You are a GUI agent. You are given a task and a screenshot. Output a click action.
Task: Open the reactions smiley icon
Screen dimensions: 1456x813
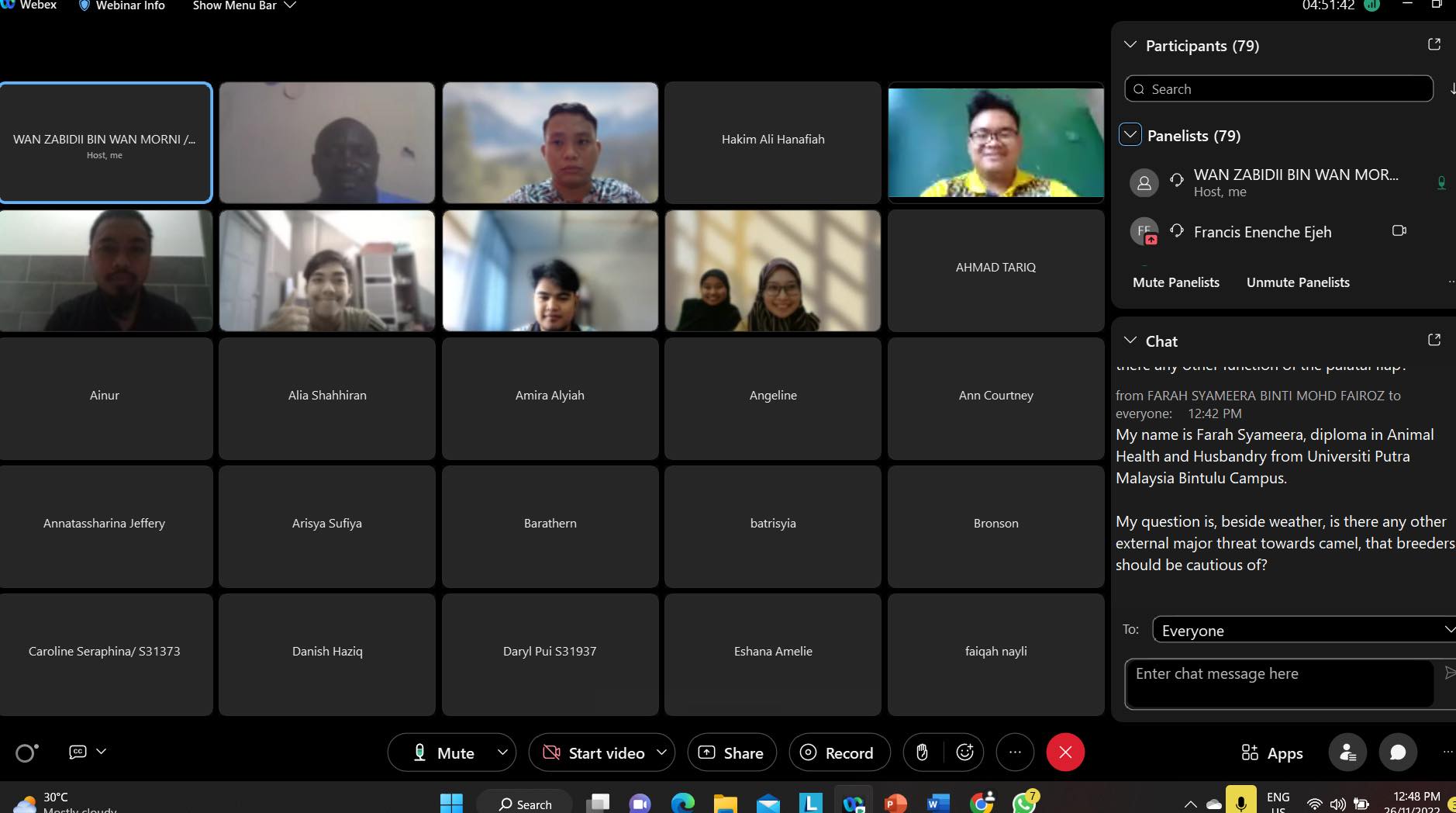click(x=964, y=752)
